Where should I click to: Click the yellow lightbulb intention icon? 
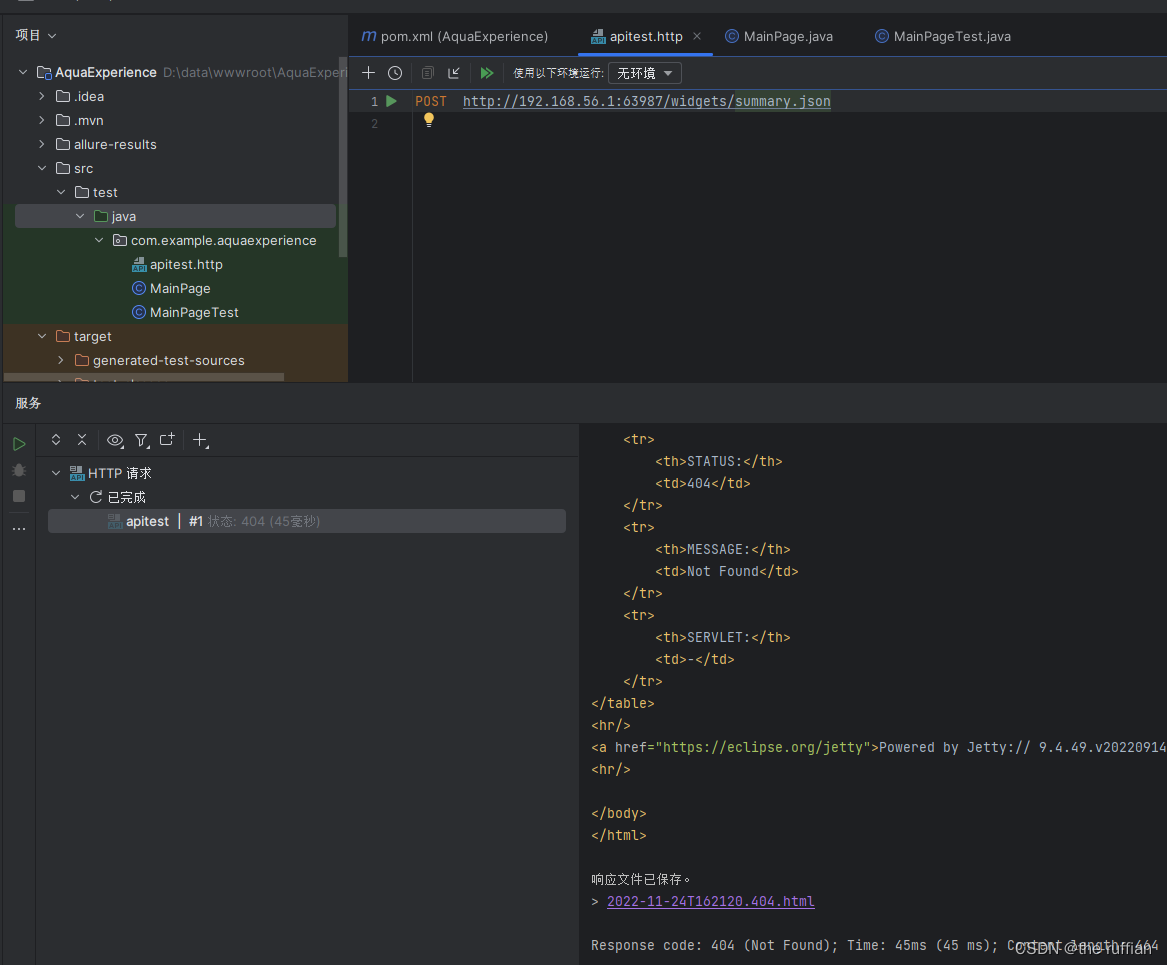(429, 120)
